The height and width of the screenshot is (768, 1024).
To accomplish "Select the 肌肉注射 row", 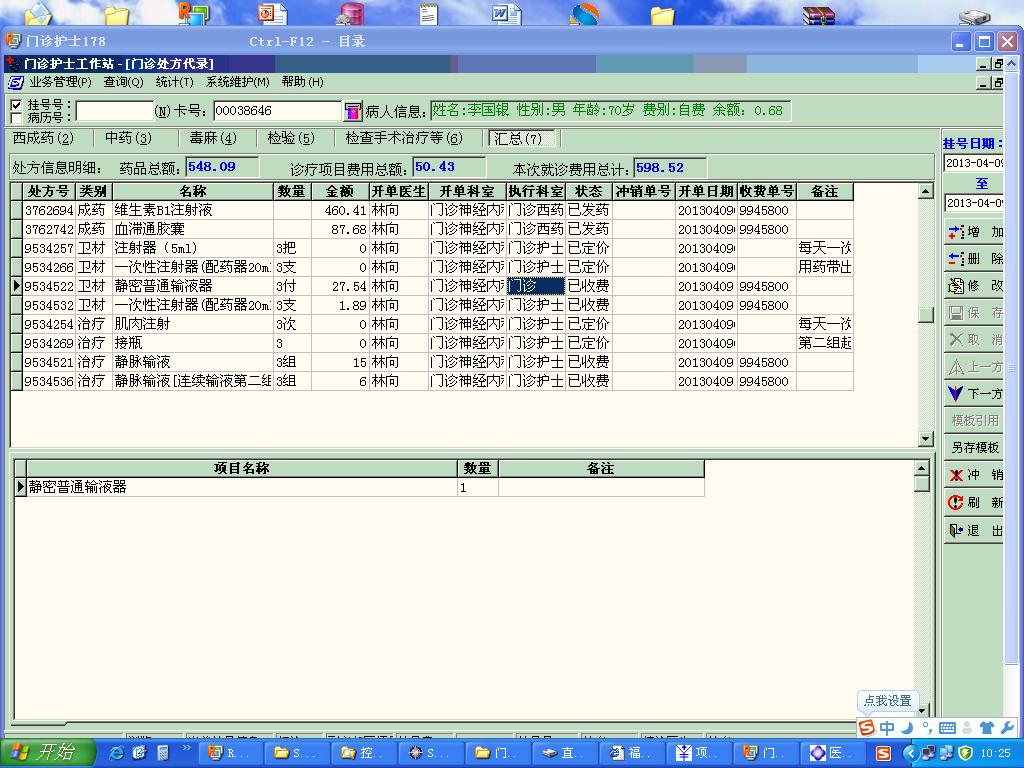I will tap(432, 324).
